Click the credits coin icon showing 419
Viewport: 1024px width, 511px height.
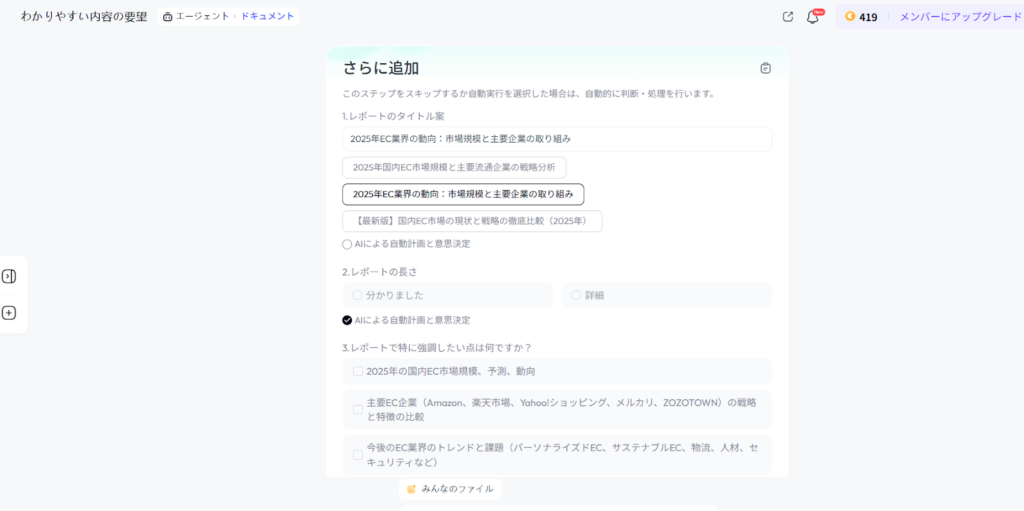[850, 17]
